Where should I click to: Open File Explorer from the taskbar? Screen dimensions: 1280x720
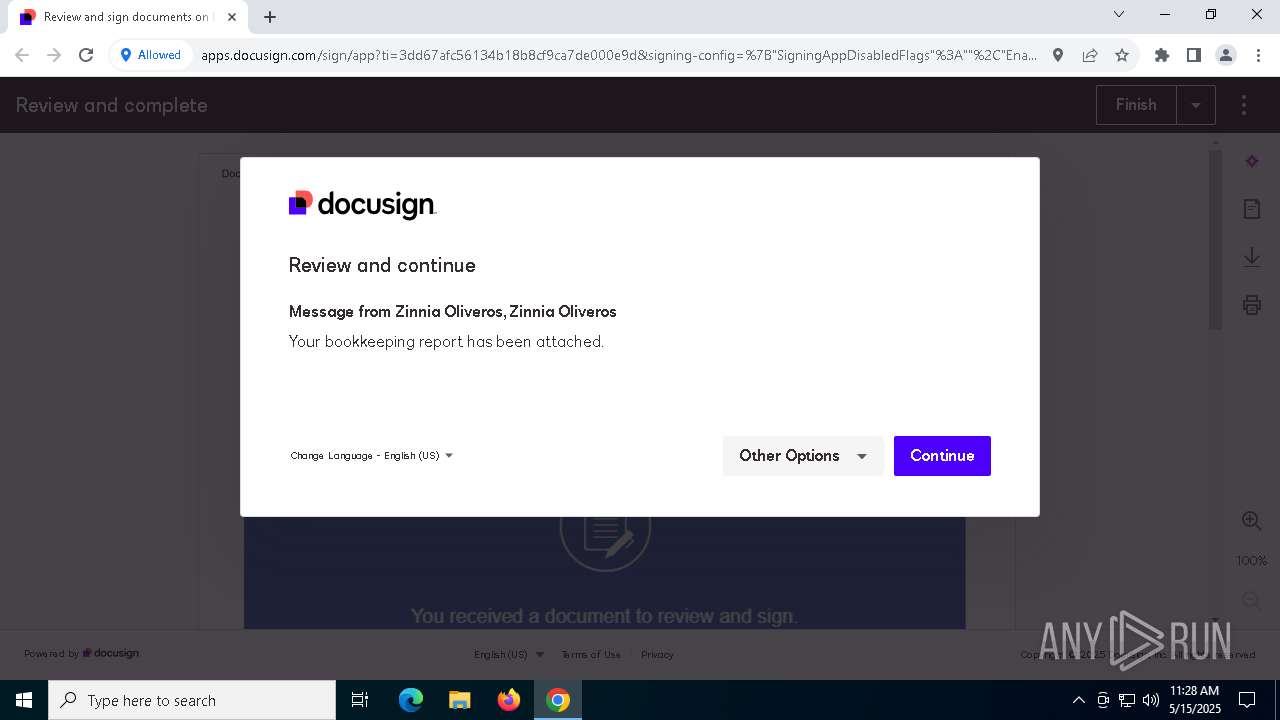click(x=460, y=700)
